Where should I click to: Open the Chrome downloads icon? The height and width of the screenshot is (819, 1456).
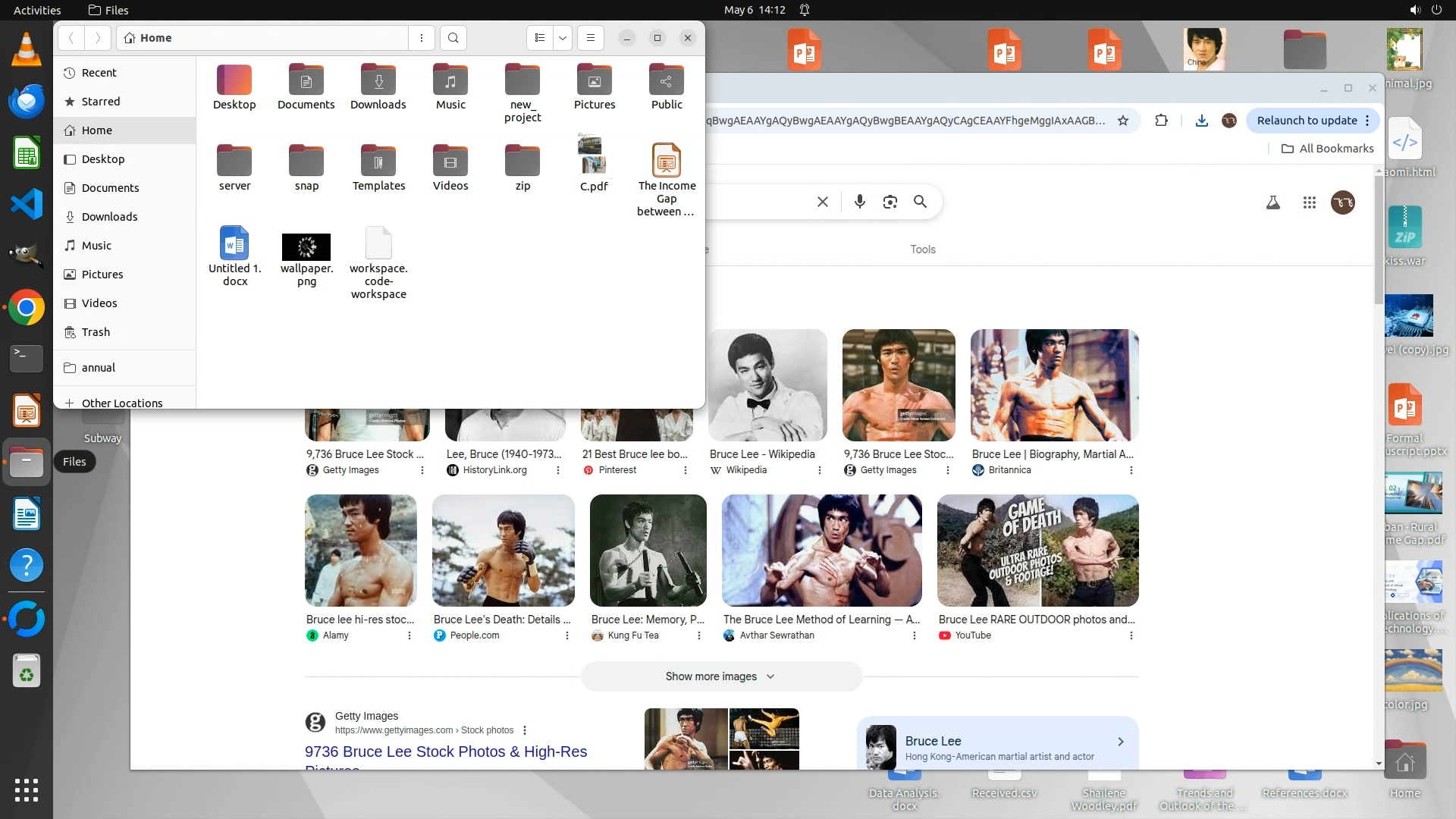pos(1202,121)
